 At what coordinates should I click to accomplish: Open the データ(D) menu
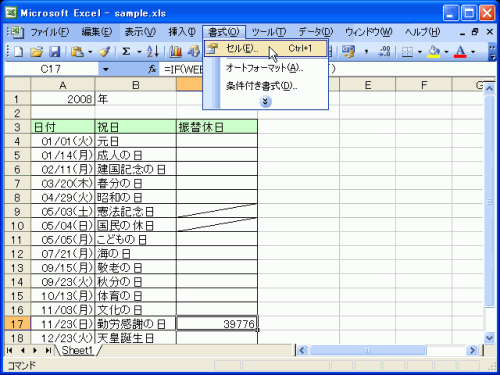tap(316, 32)
